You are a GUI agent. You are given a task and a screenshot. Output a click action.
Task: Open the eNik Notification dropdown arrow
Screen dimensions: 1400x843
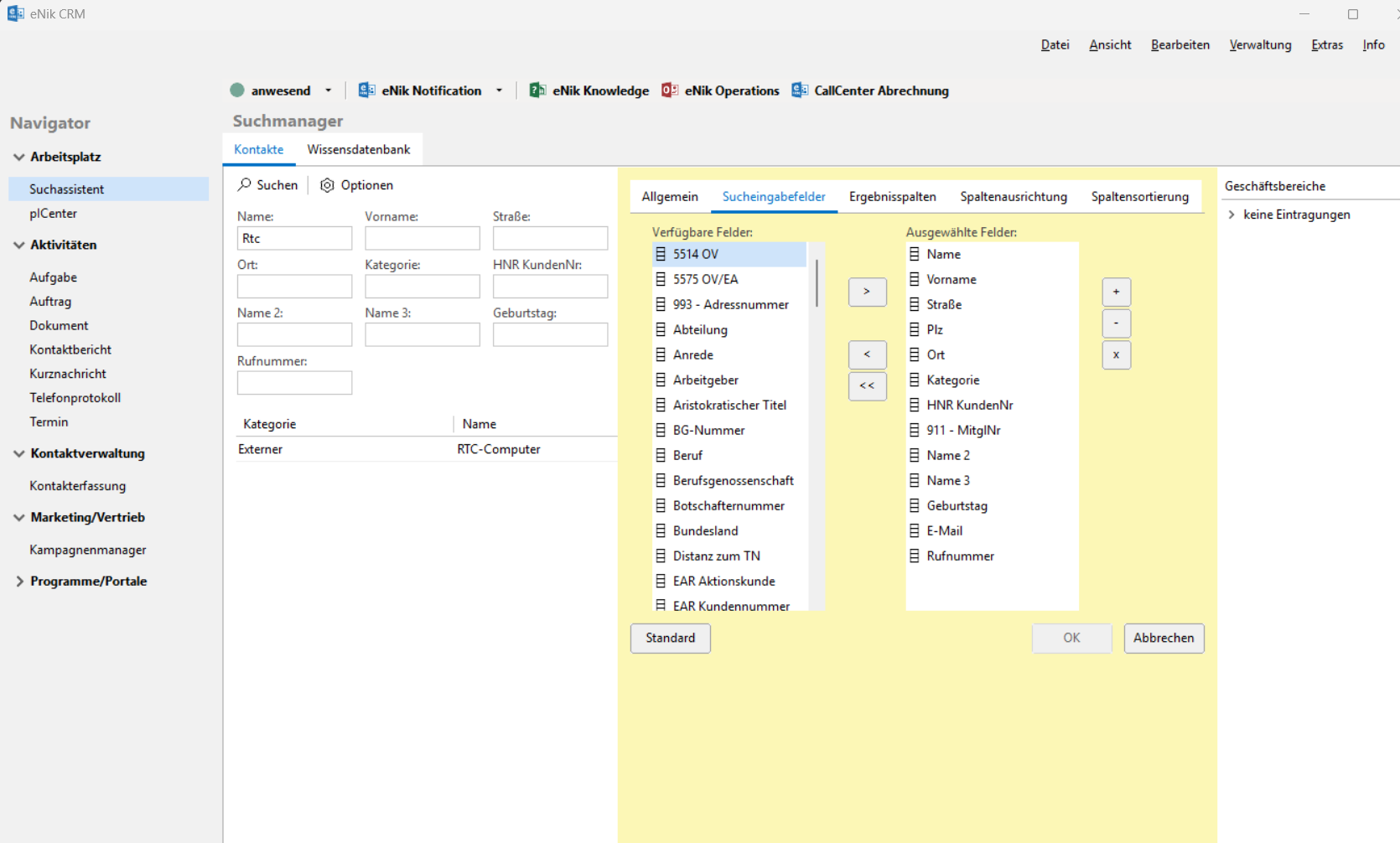(x=499, y=91)
